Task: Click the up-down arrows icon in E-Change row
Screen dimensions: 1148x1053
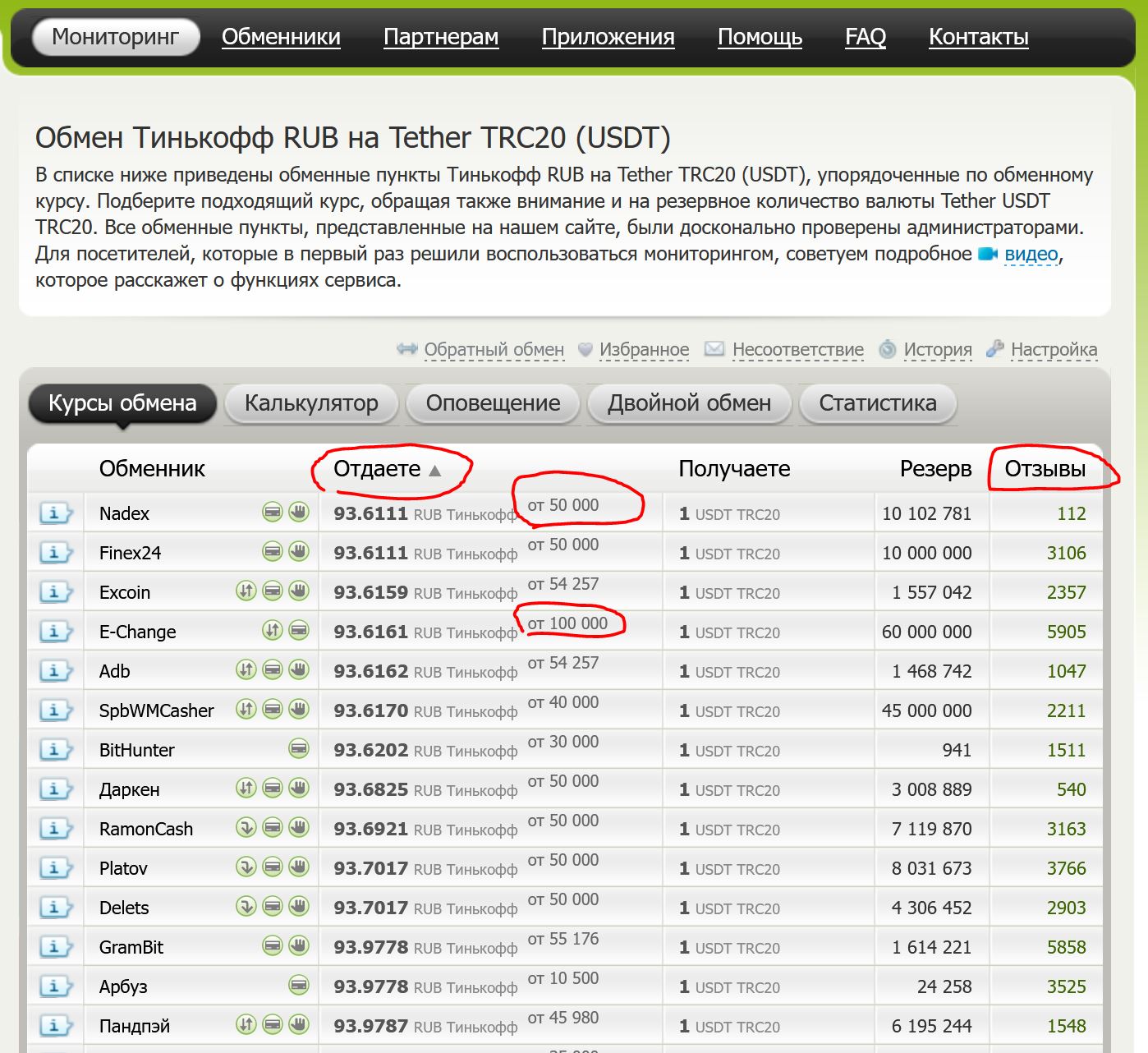Action: [273, 631]
